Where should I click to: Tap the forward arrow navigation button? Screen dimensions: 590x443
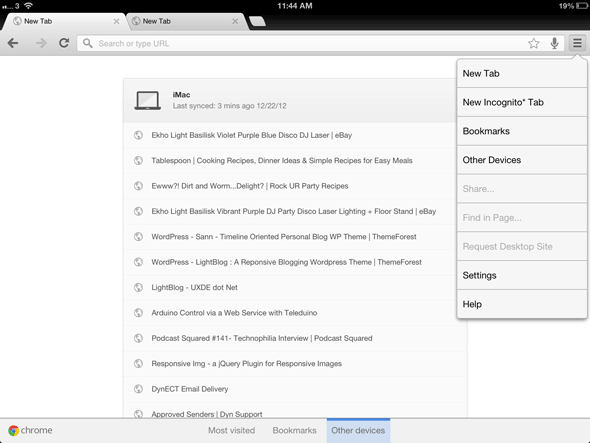(41, 43)
